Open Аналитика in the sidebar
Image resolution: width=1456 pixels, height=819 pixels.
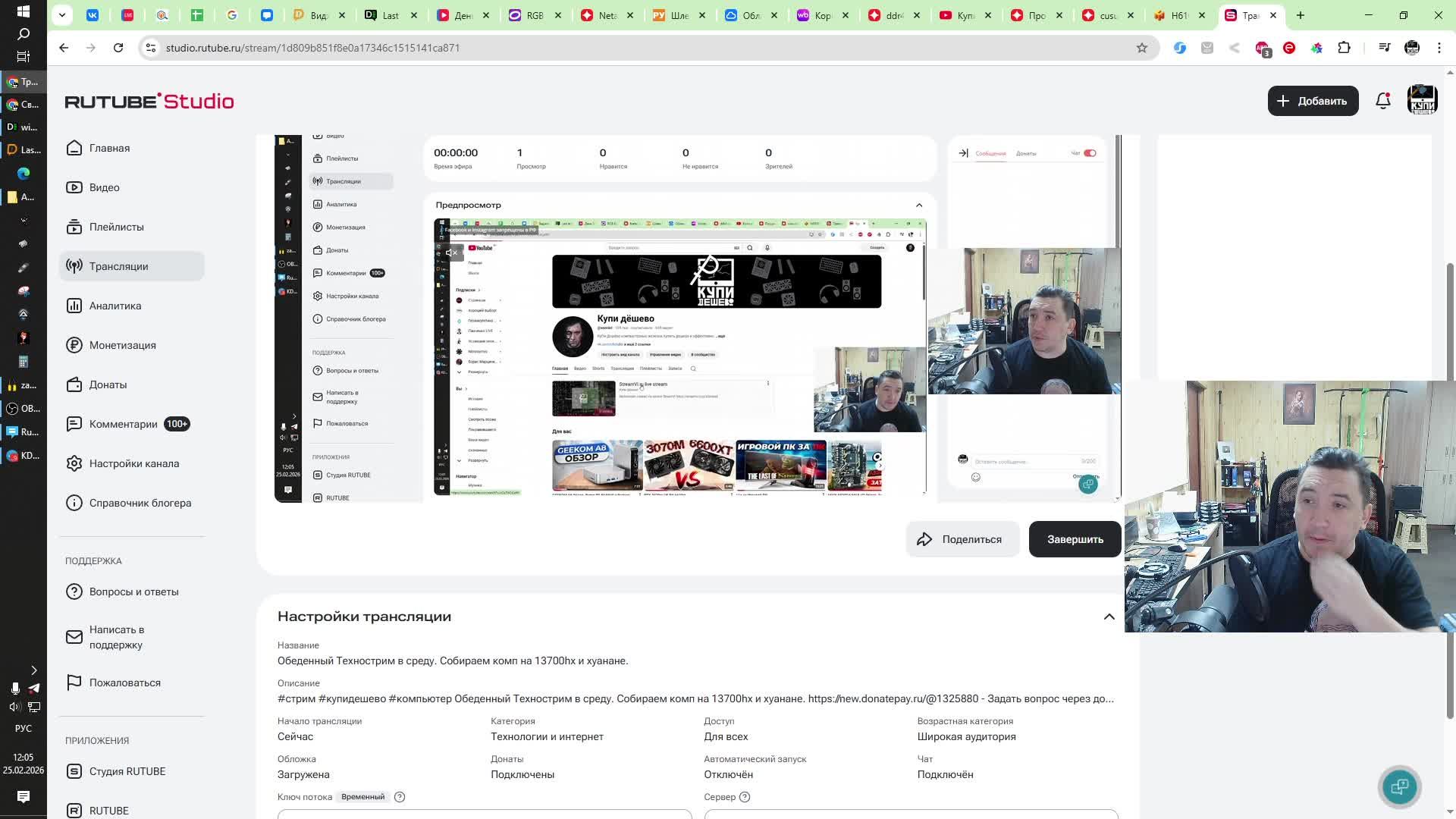coord(115,306)
